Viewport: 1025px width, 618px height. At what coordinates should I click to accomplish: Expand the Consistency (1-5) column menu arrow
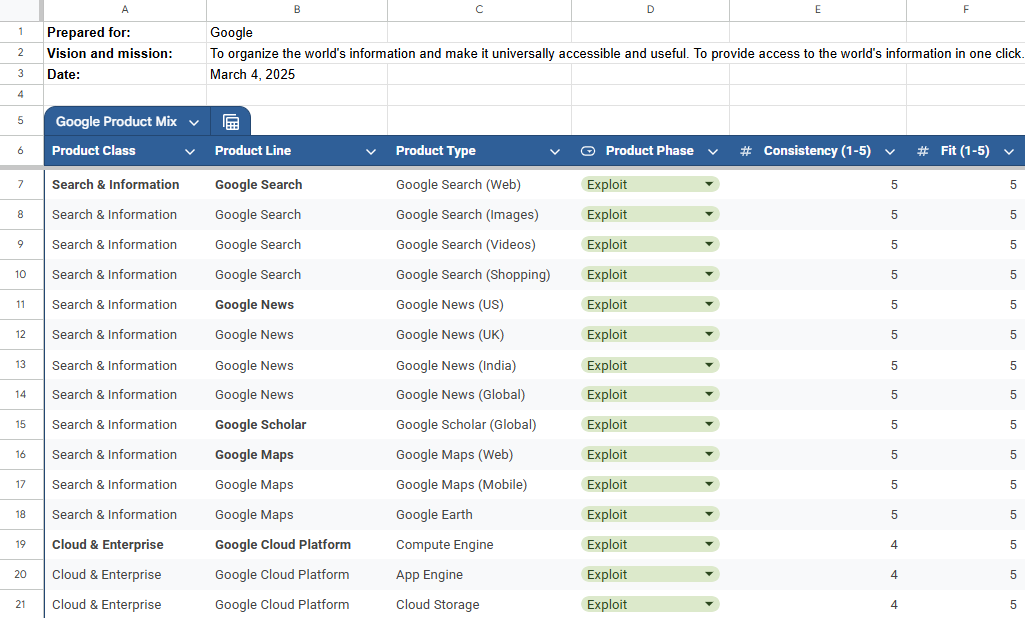tap(890, 152)
